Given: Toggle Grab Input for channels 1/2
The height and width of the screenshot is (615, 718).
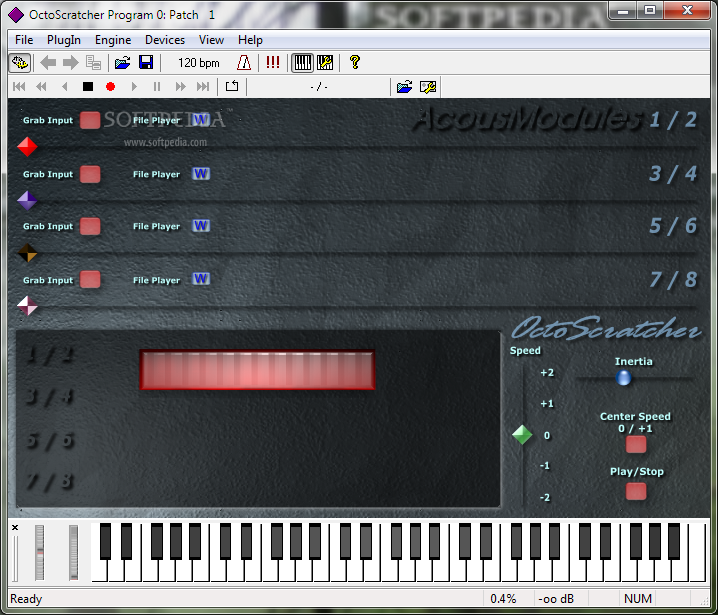Looking at the screenshot, I should click(x=90, y=120).
